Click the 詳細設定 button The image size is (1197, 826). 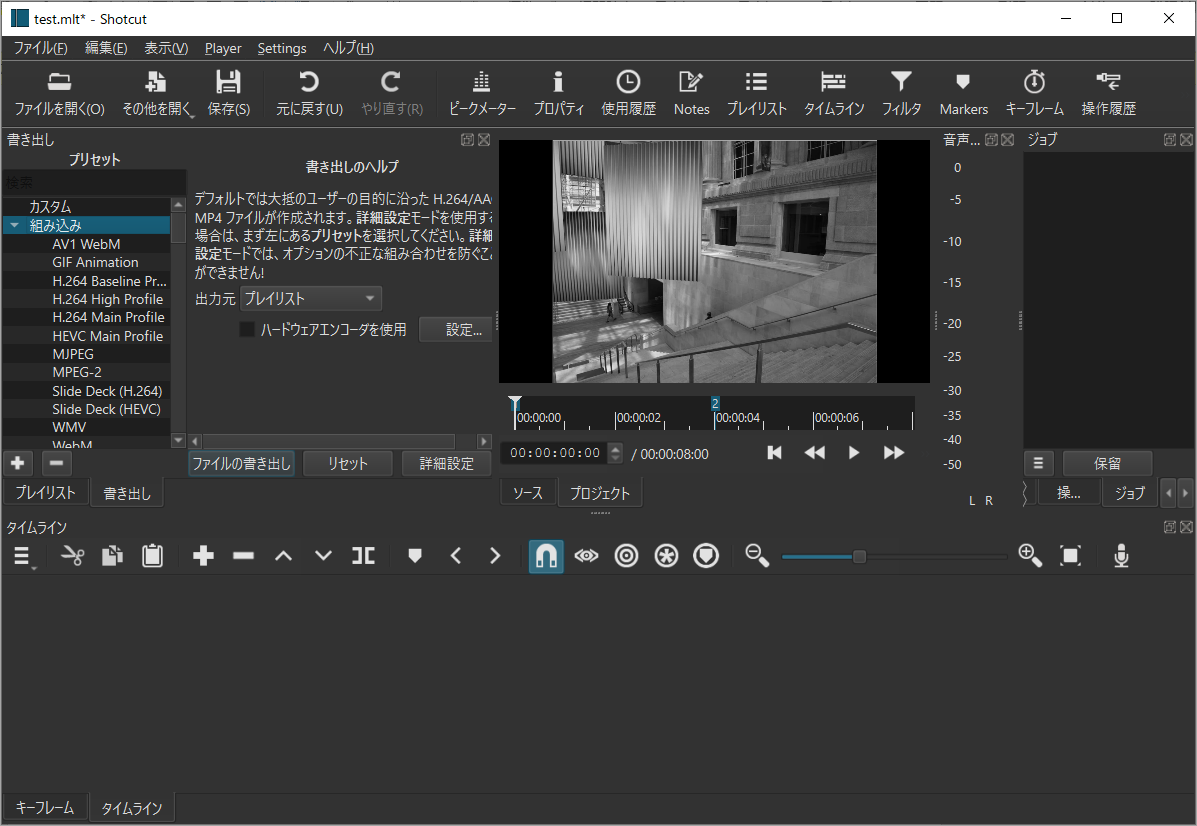[x=446, y=463]
